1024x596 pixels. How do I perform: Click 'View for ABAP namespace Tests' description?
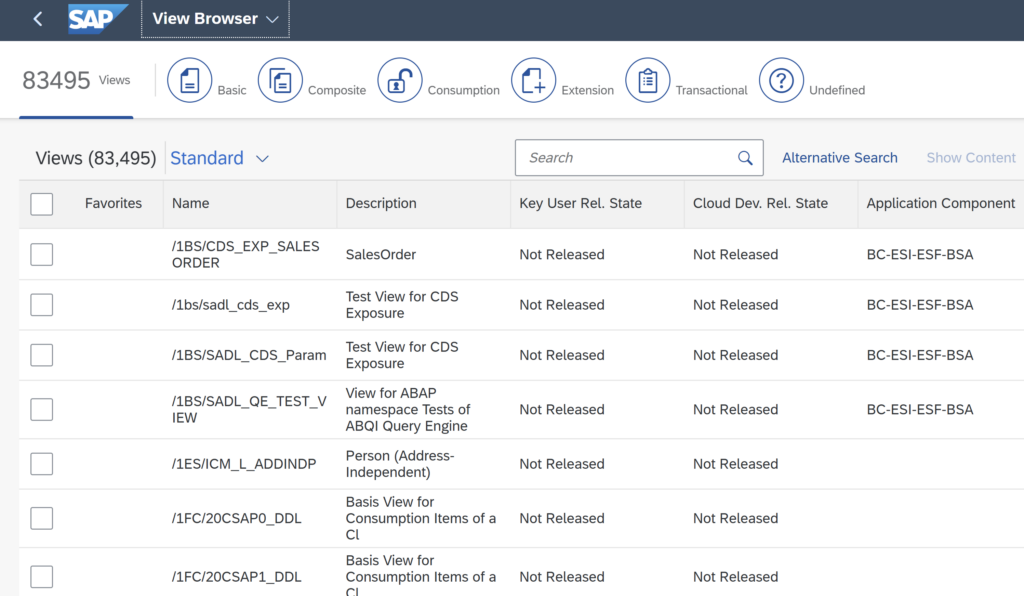(x=408, y=409)
